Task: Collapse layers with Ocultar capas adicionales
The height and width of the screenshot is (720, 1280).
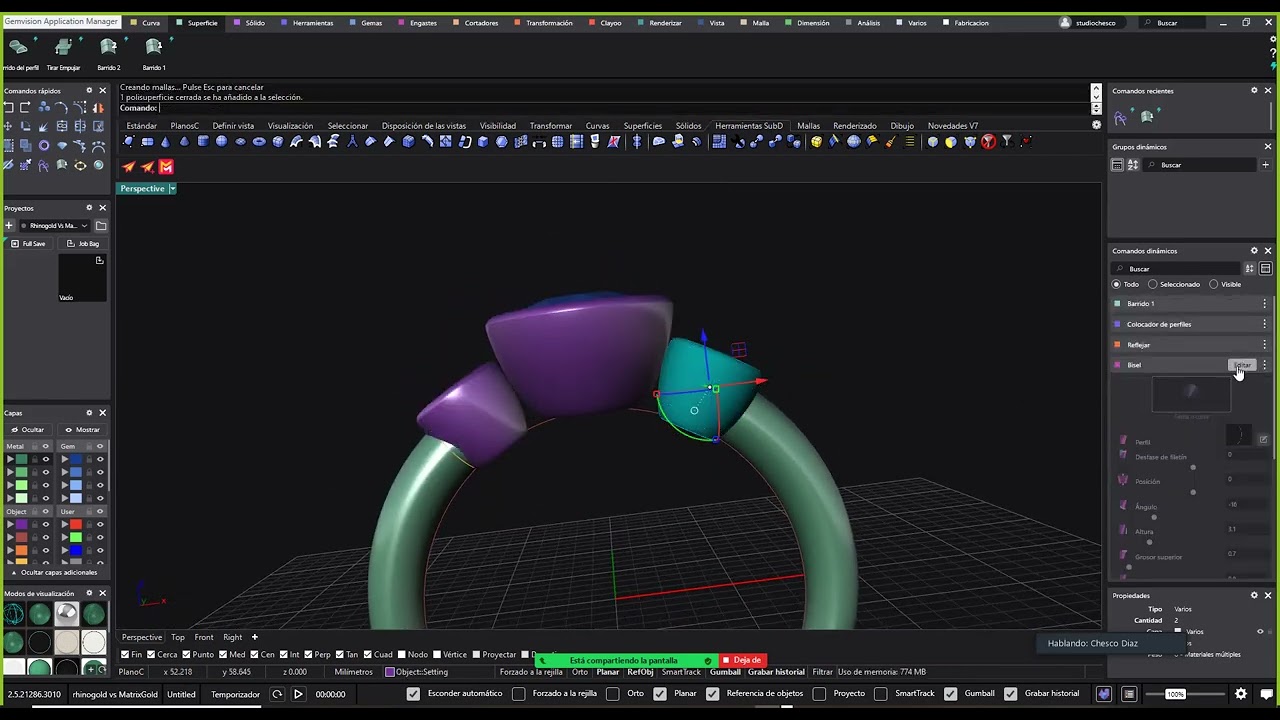Action: [54, 573]
